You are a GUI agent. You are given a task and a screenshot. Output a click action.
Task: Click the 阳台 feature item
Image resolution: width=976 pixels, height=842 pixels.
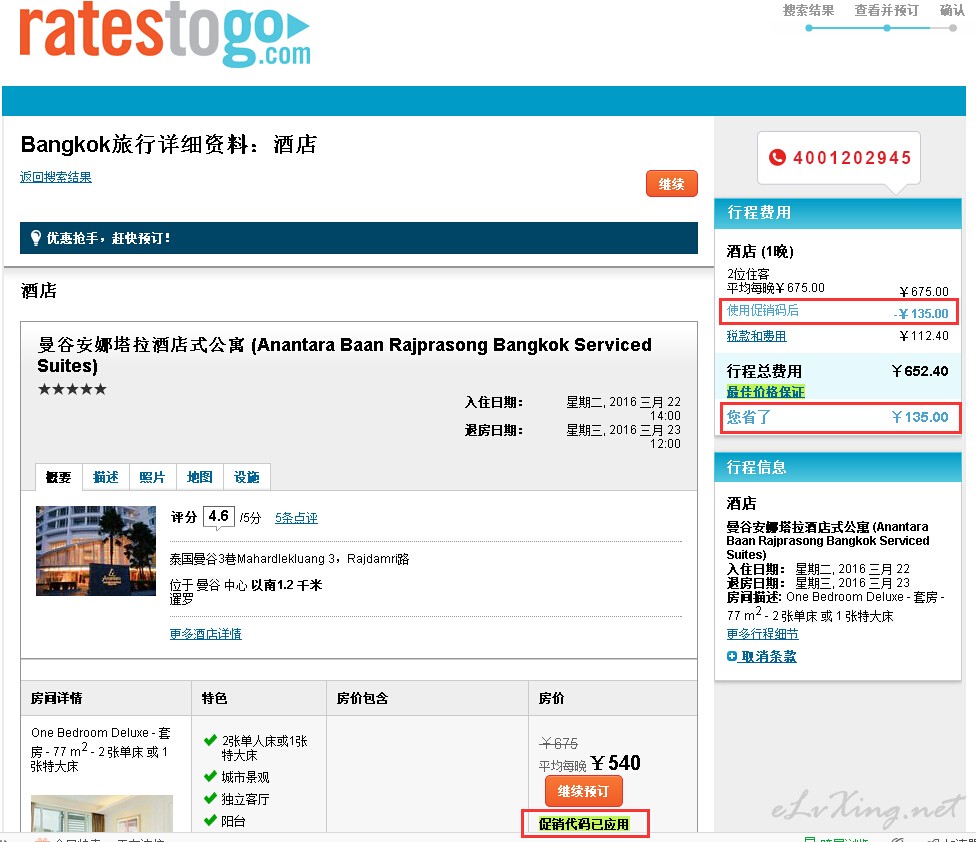click(233, 821)
